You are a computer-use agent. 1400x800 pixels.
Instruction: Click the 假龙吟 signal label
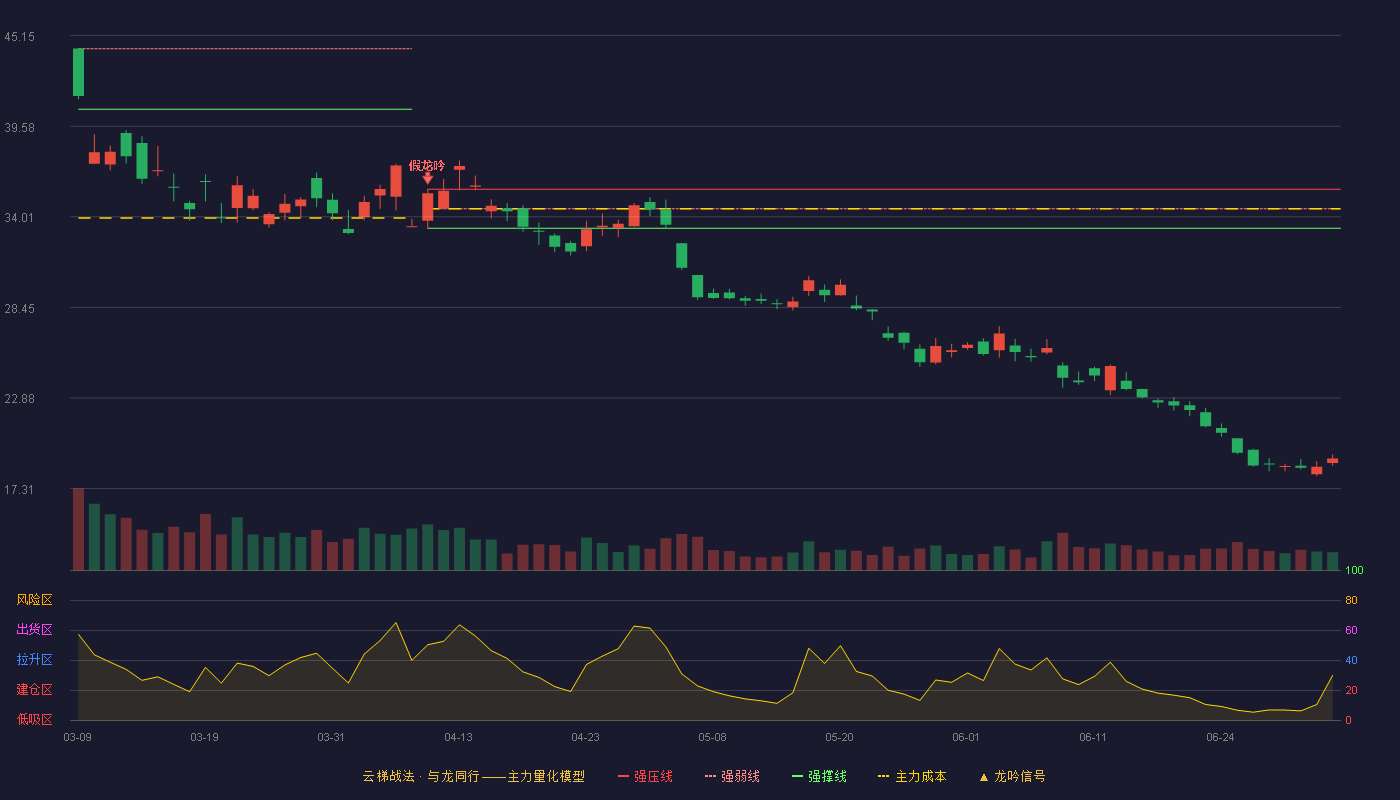click(427, 165)
